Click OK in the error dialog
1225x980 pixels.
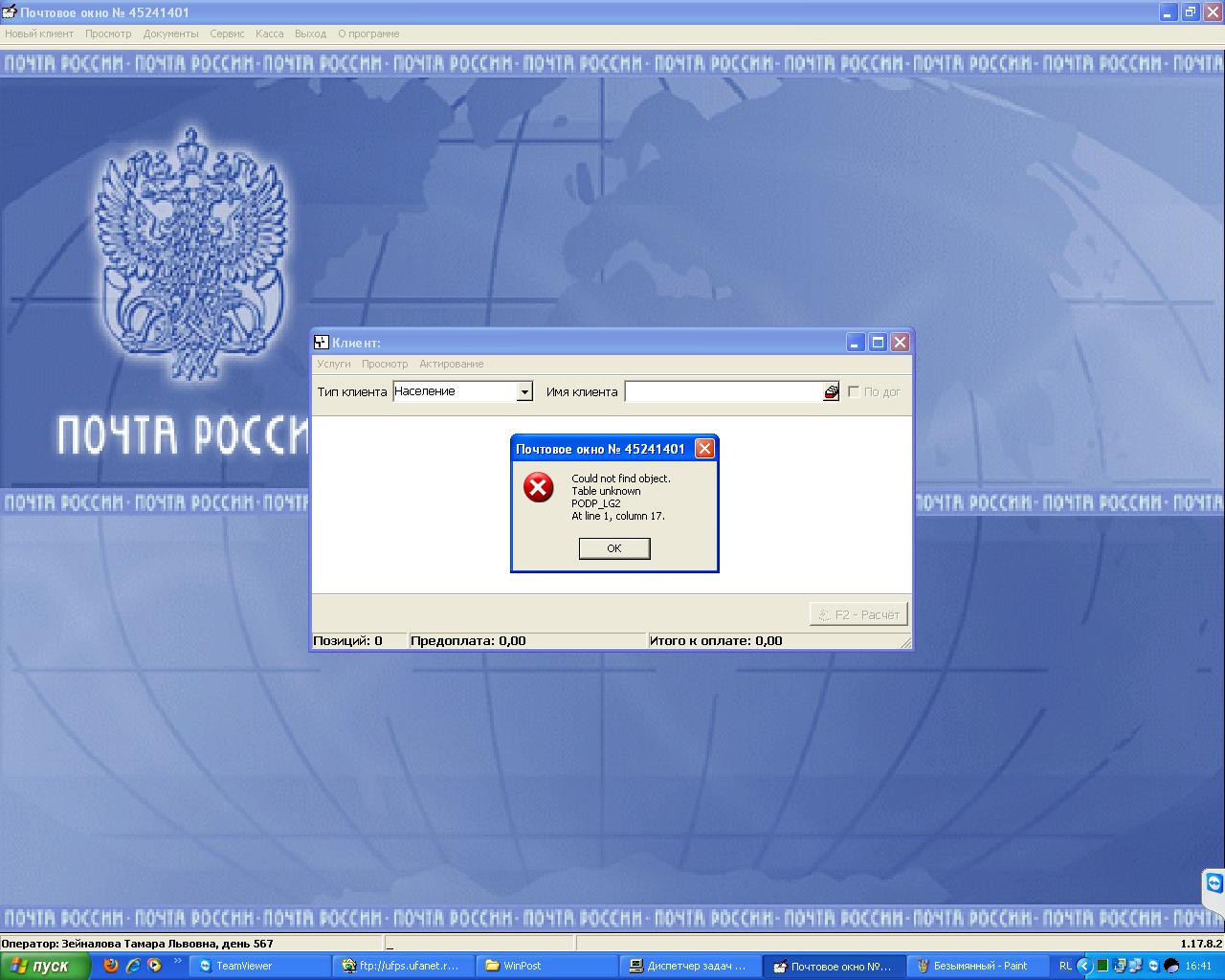pyautogui.click(x=614, y=548)
